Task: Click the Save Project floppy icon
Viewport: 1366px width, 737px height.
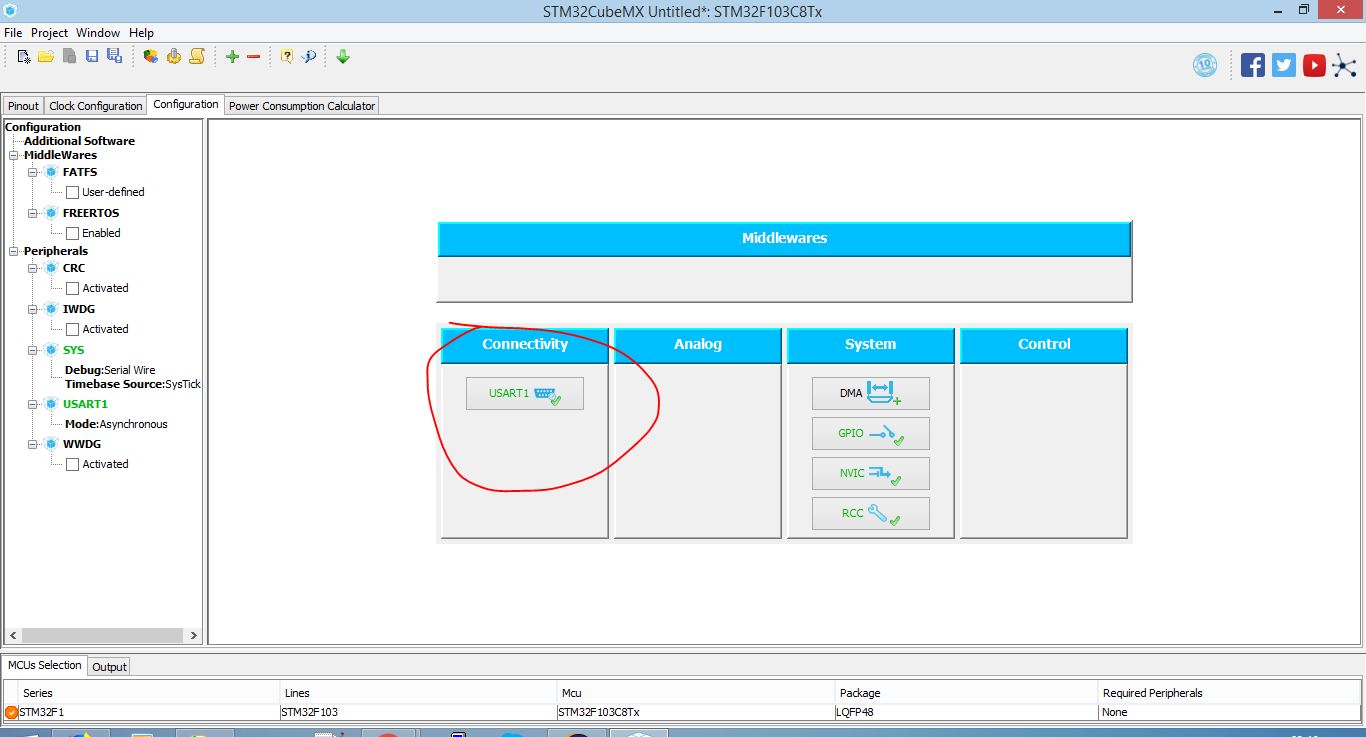Action: (92, 57)
